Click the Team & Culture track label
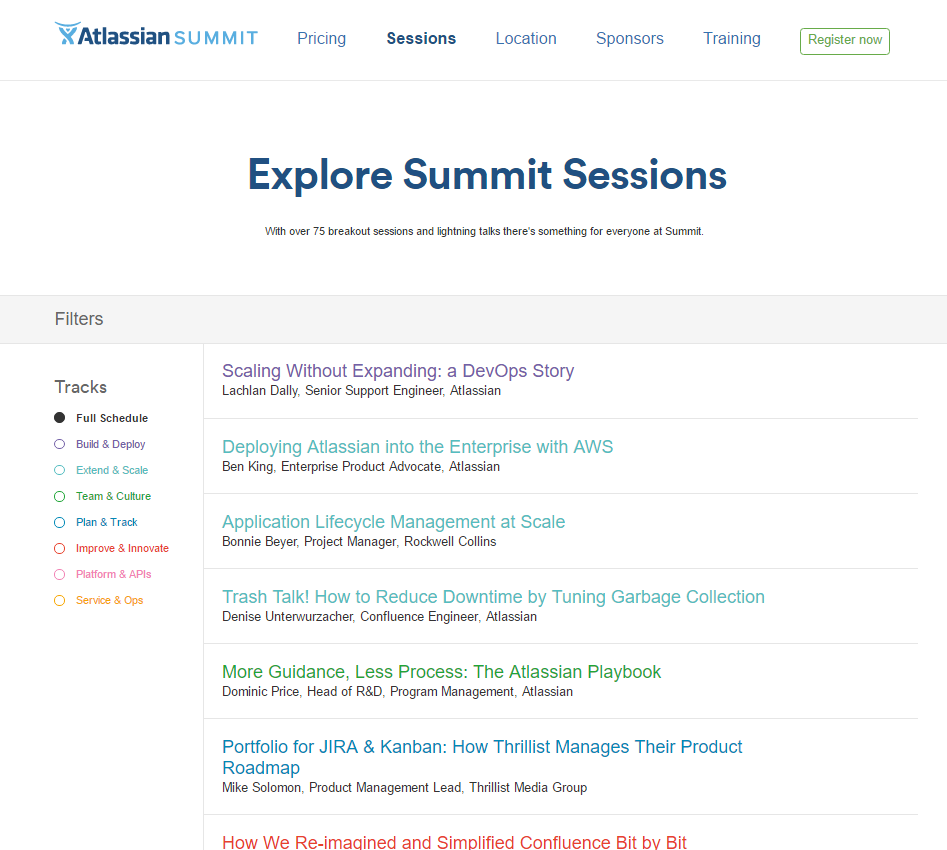Screen dimensions: 947x850 point(113,496)
